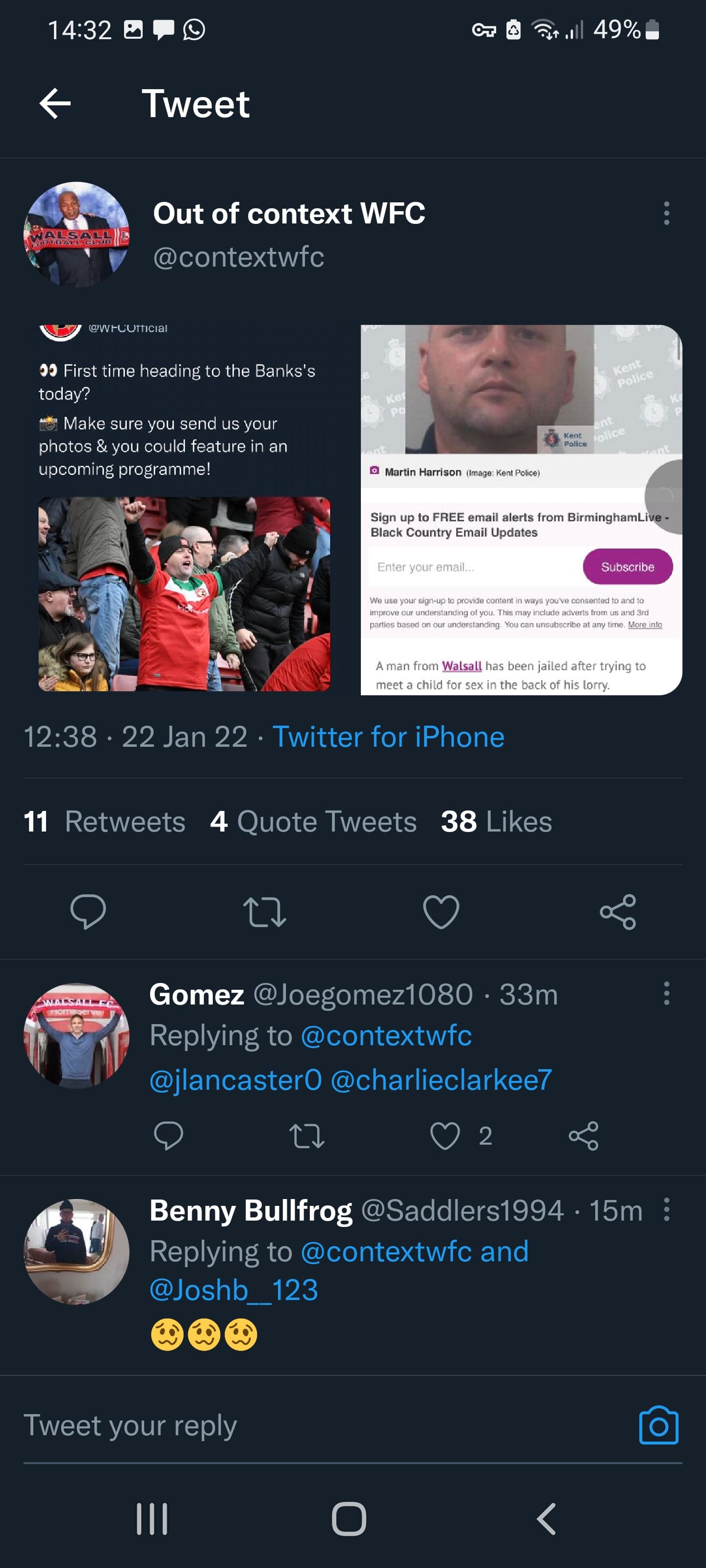Screen dimensions: 706x1568
Task: Reply to Gomez's comment
Action: tap(169, 1136)
